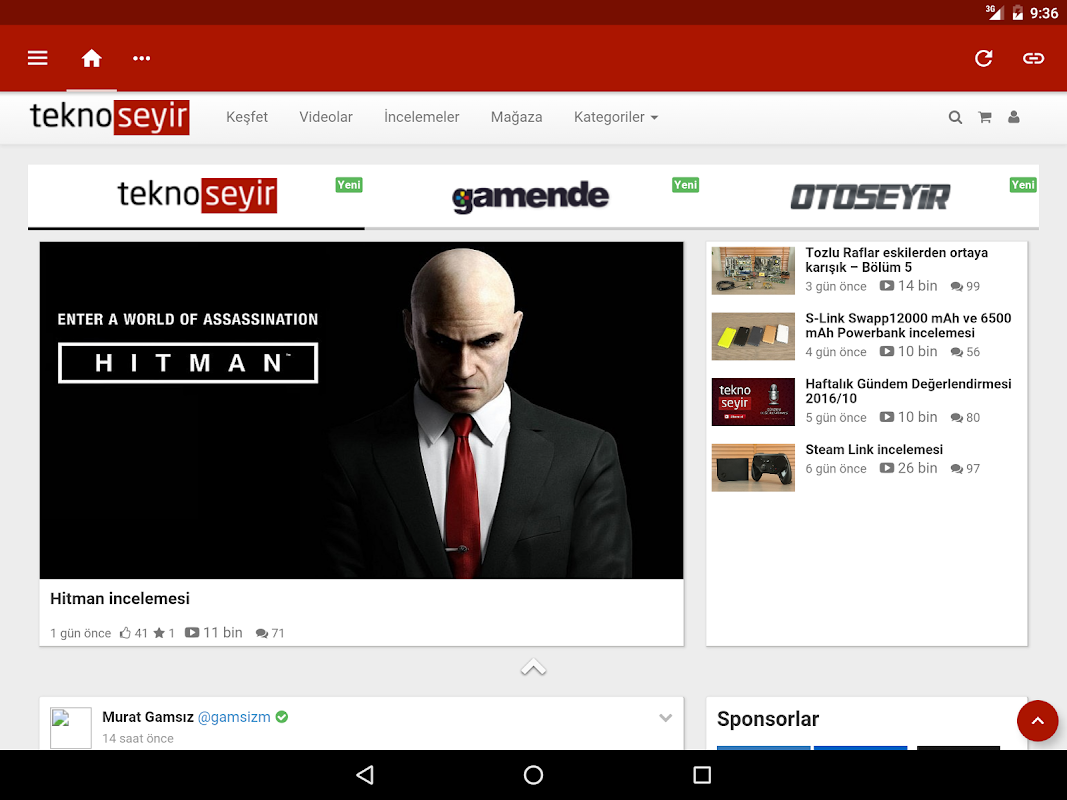Open Tozlu Raflar Bölüm 5 article
Image resolution: width=1067 pixels, height=800 pixels.
896,260
